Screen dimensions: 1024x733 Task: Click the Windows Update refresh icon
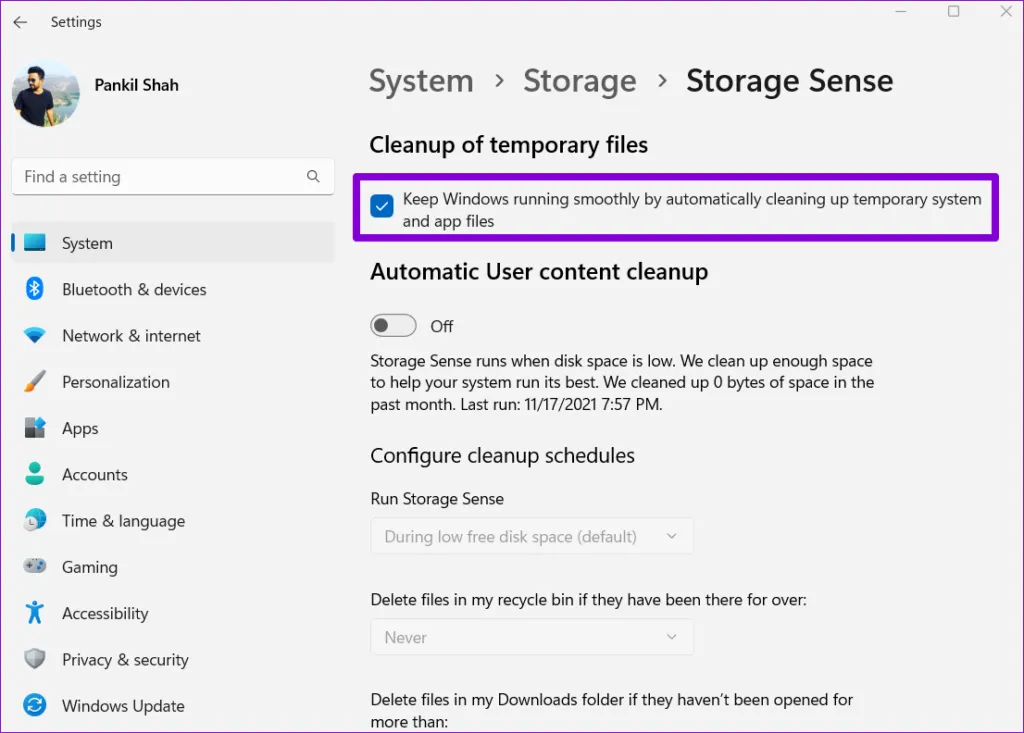coord(35,706)
